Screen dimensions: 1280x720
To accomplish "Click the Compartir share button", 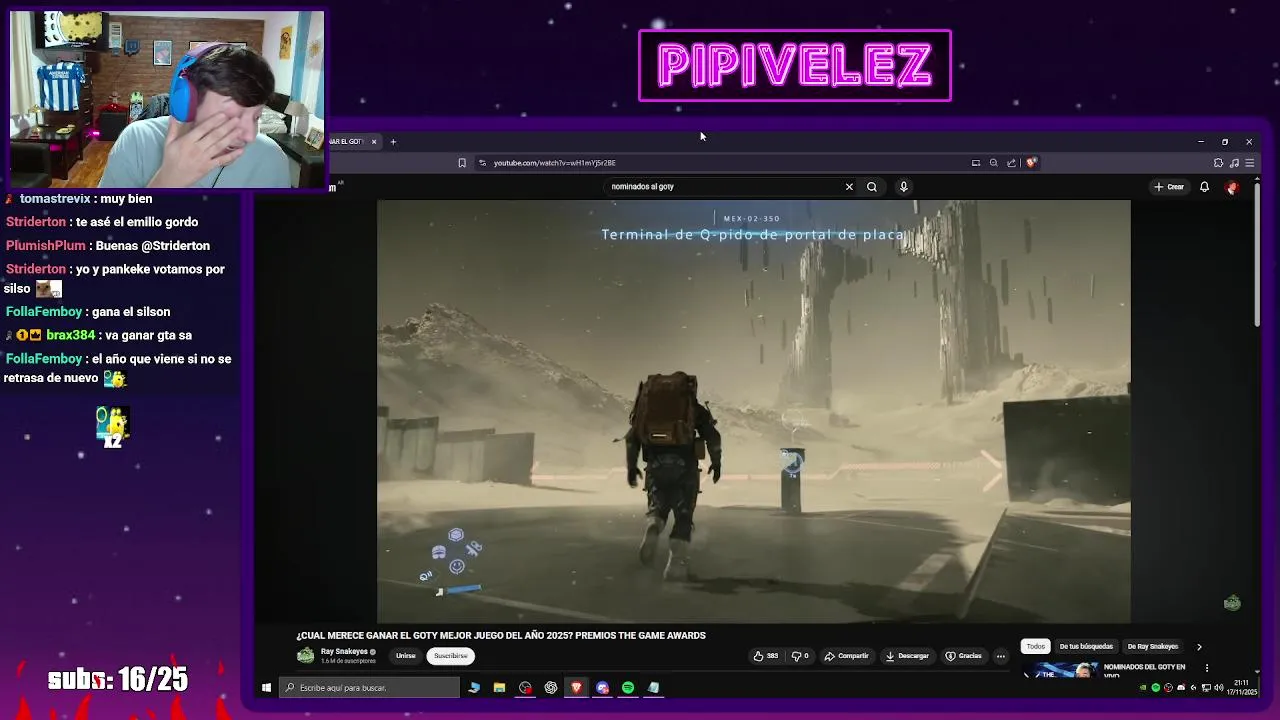I will click(x=846, y=656).
